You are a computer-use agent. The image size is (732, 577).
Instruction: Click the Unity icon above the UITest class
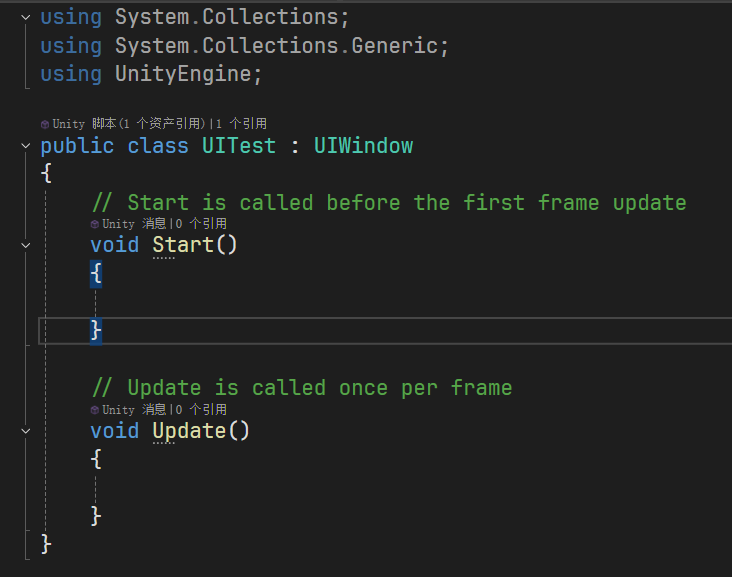45,124
